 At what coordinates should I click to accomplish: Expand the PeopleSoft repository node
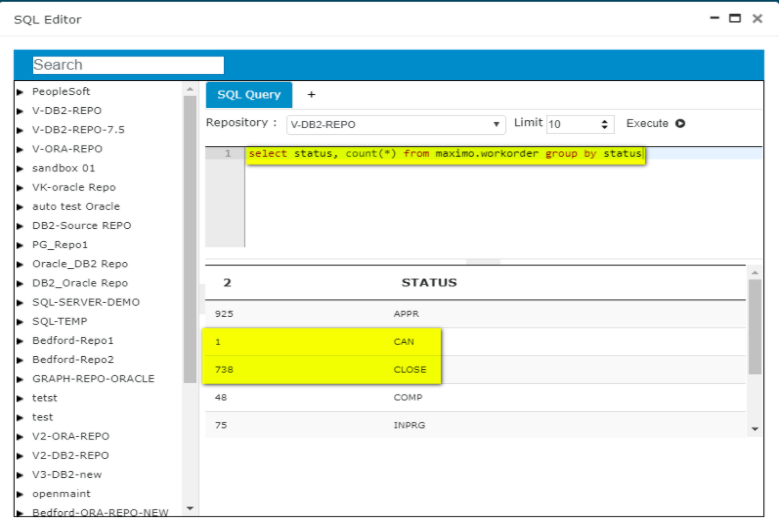coord(20,92)
